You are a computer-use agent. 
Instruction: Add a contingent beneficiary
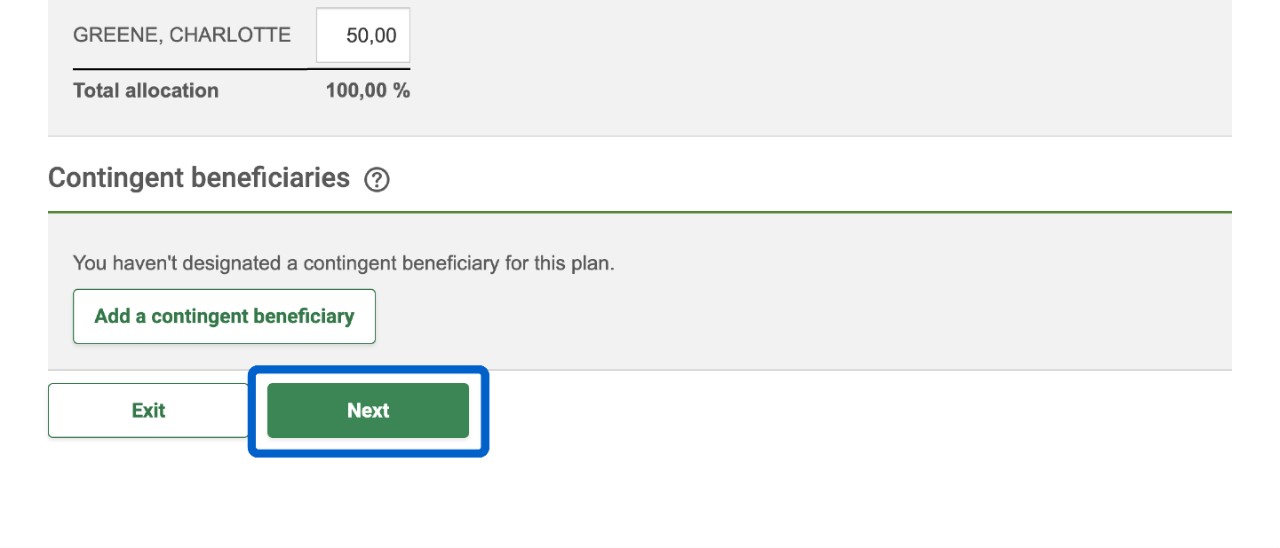click(x=224, y=316)
